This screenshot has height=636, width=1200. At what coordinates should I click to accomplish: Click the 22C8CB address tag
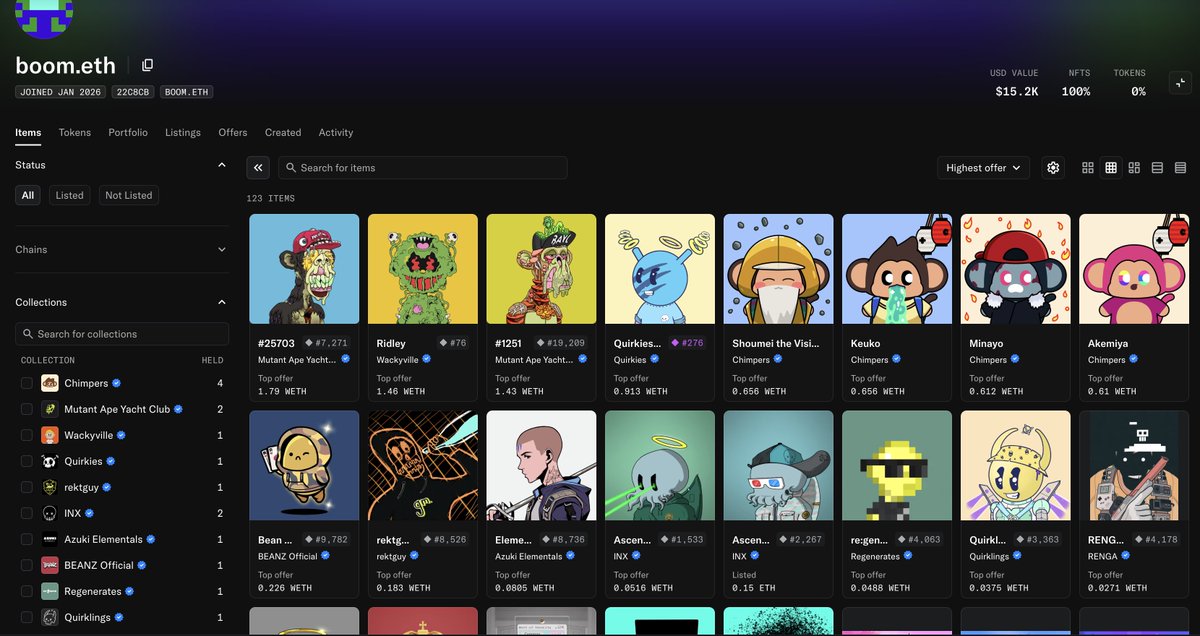(132, 92)
